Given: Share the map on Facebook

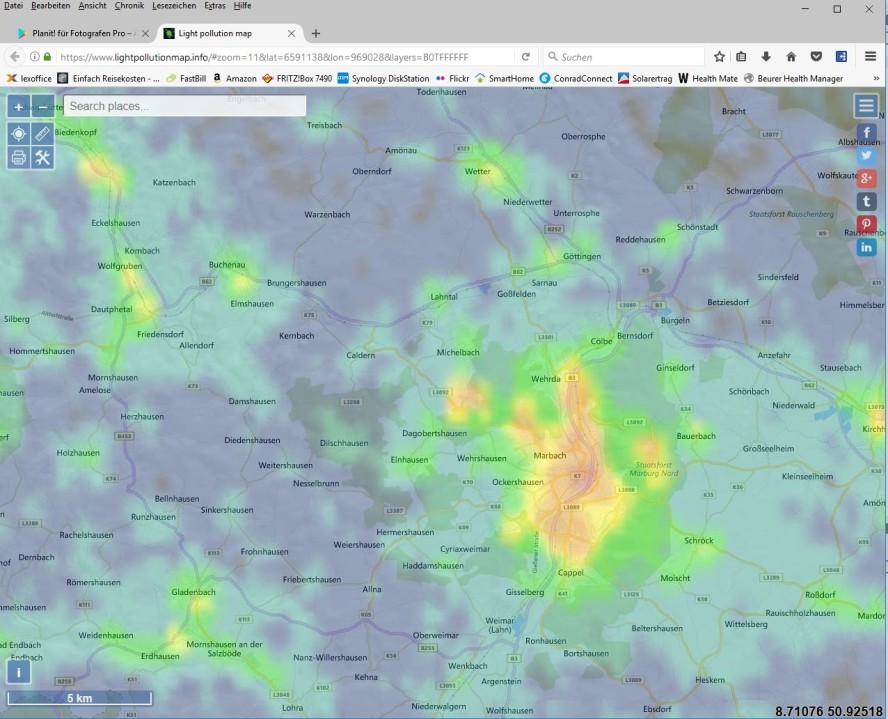Looking at the screenshot, I should click(x=866, y=133).
